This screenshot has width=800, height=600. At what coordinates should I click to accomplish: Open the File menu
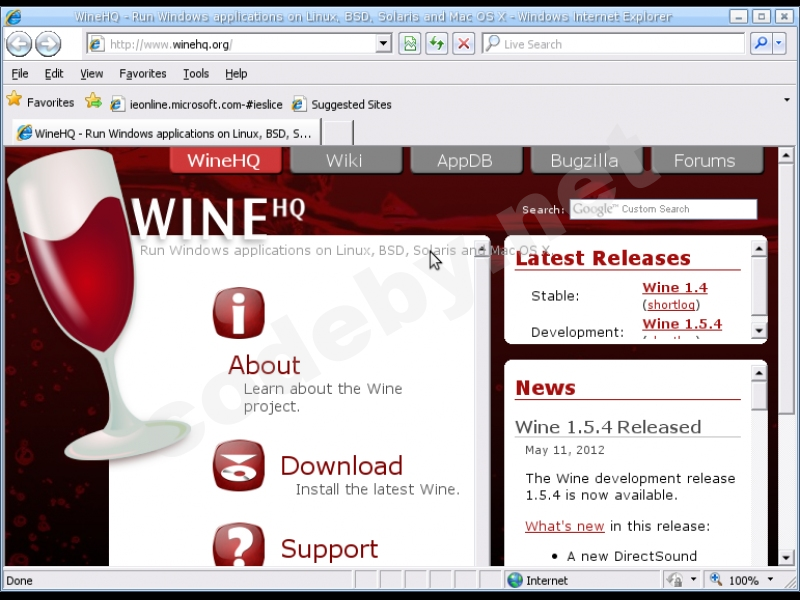coord(20,74)
